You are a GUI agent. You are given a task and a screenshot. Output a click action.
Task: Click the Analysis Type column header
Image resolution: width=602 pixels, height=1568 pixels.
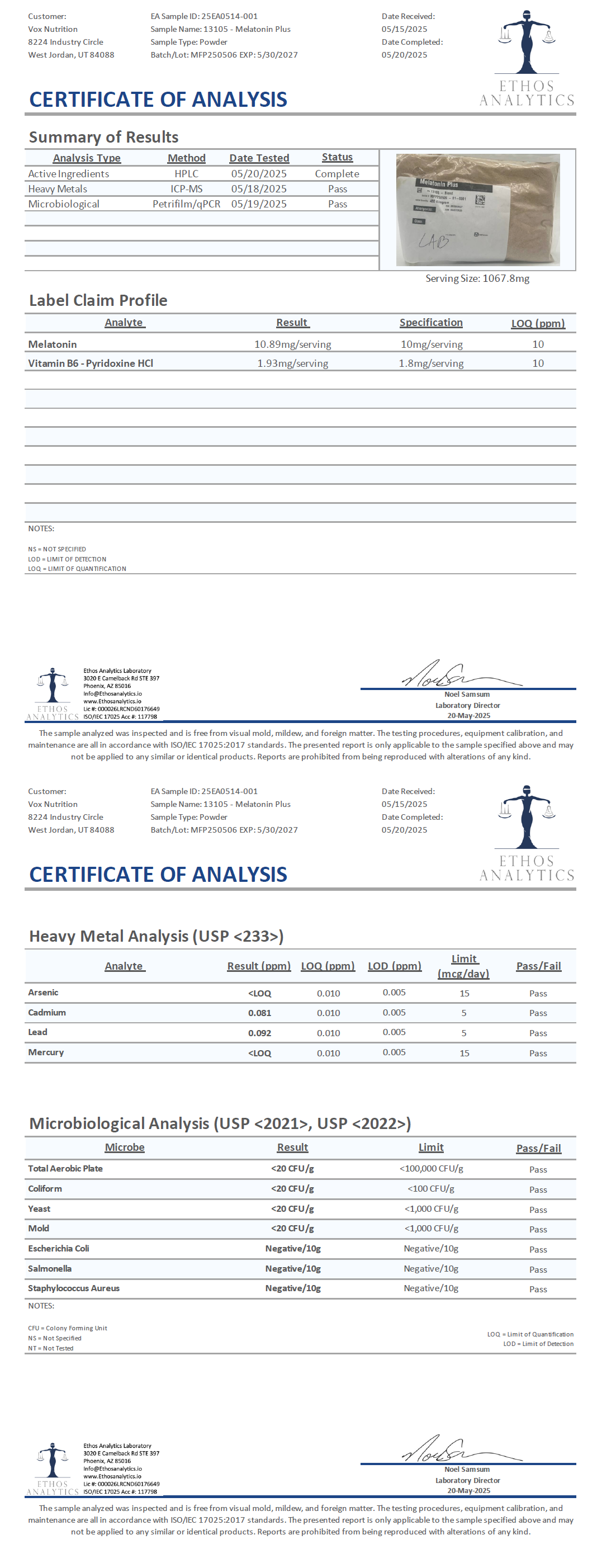click(87, 158)
